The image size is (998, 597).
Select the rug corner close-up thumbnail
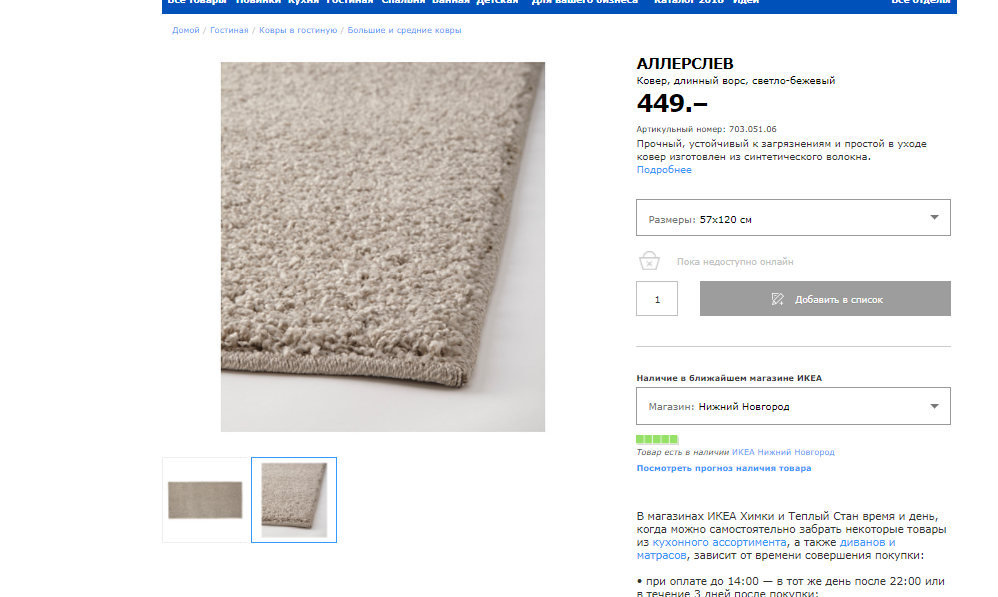coord(294,500)
